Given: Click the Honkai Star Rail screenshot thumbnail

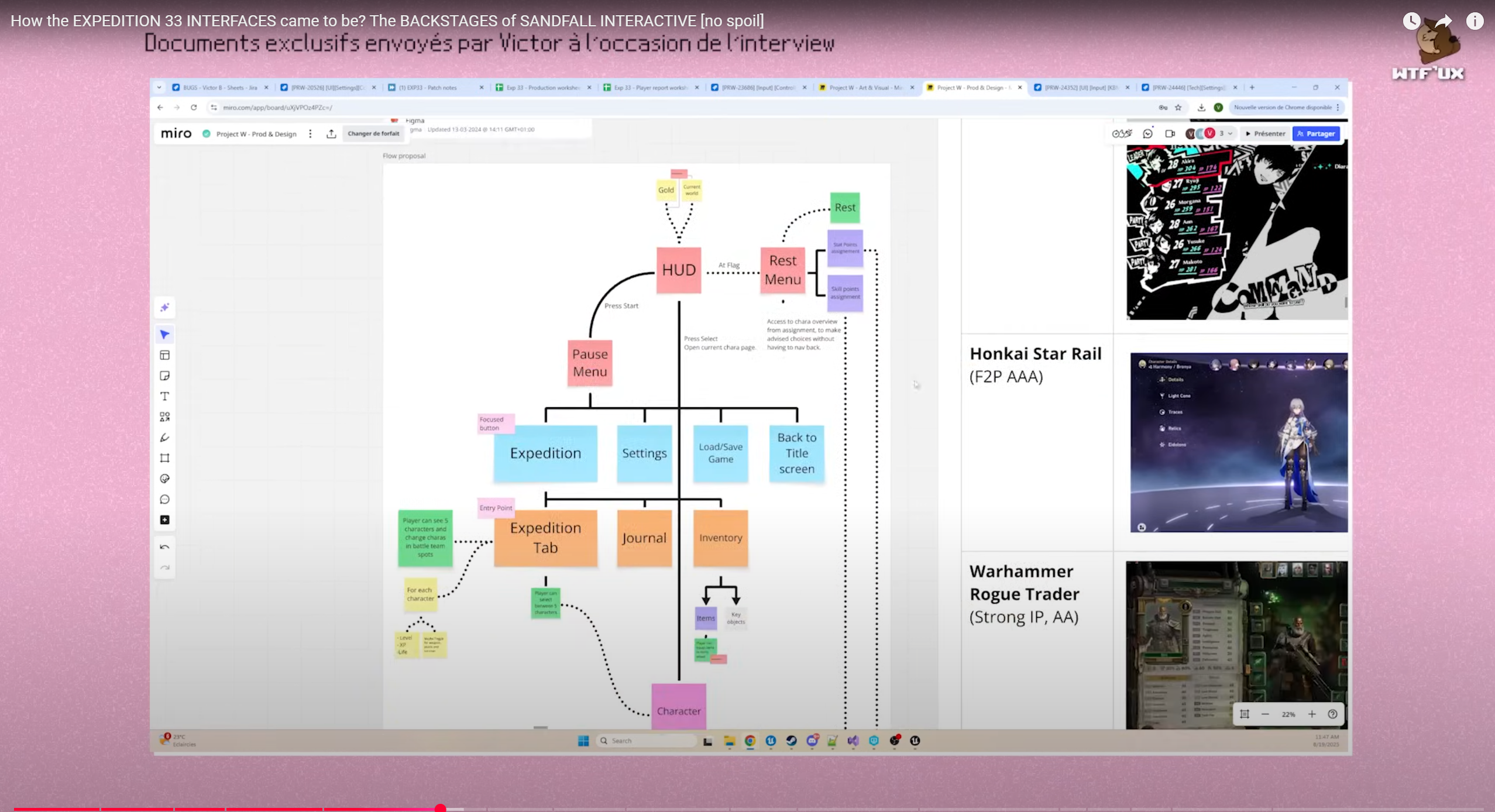Looking at the screenshot, I should (1239, 442).
